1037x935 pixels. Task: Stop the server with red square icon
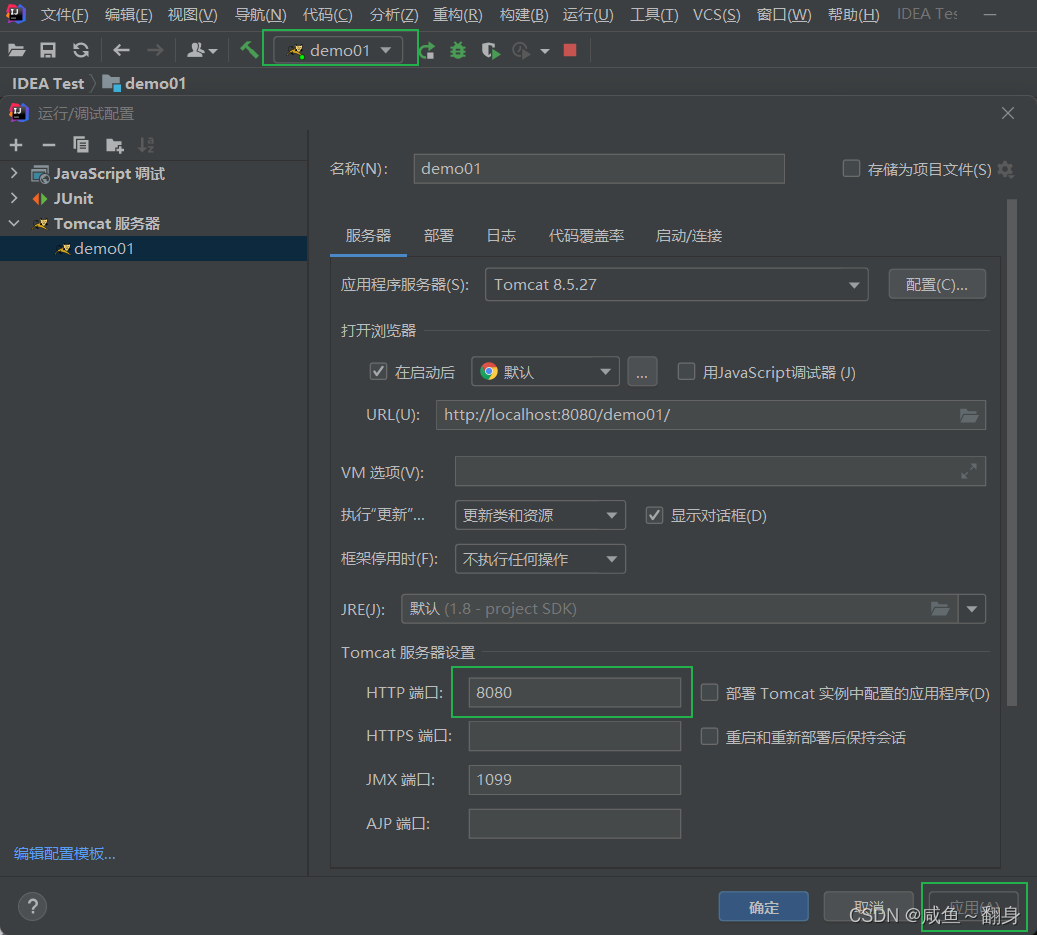click(570, 50)
